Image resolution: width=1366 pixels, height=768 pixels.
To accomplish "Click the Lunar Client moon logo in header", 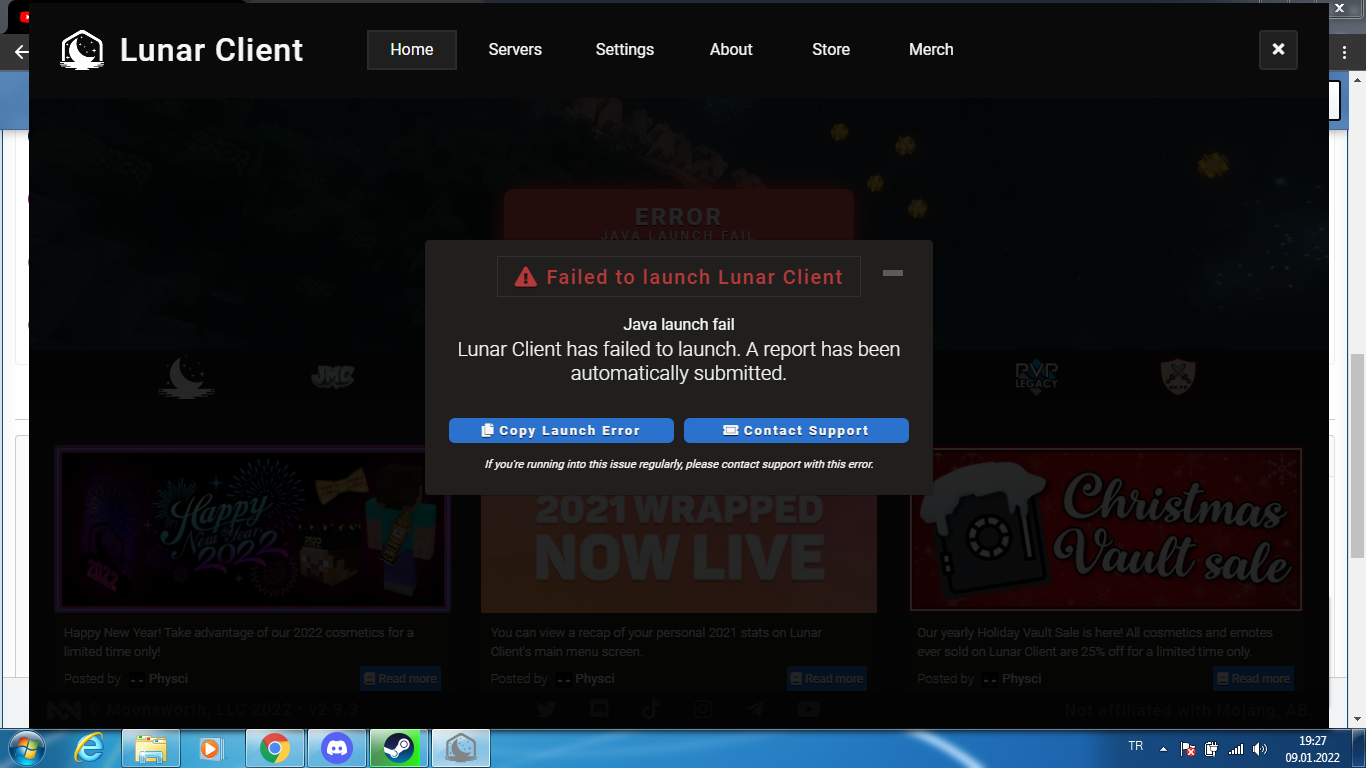I will pyautogui.click(x=82, y=50).
